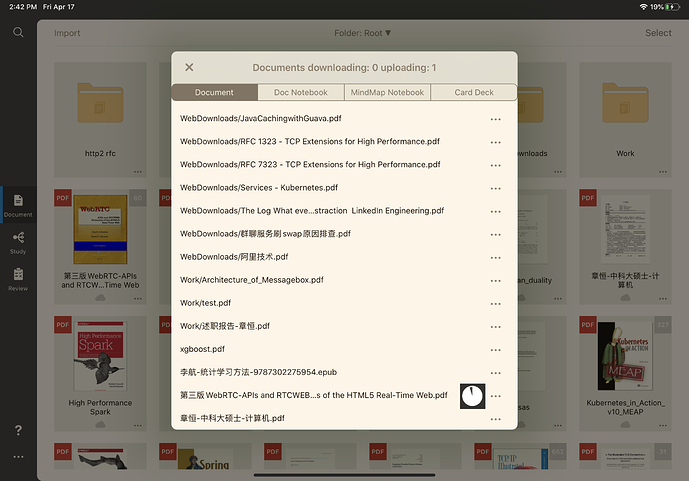Open the help question mark icon
The image size is (689, 481).
18,430
